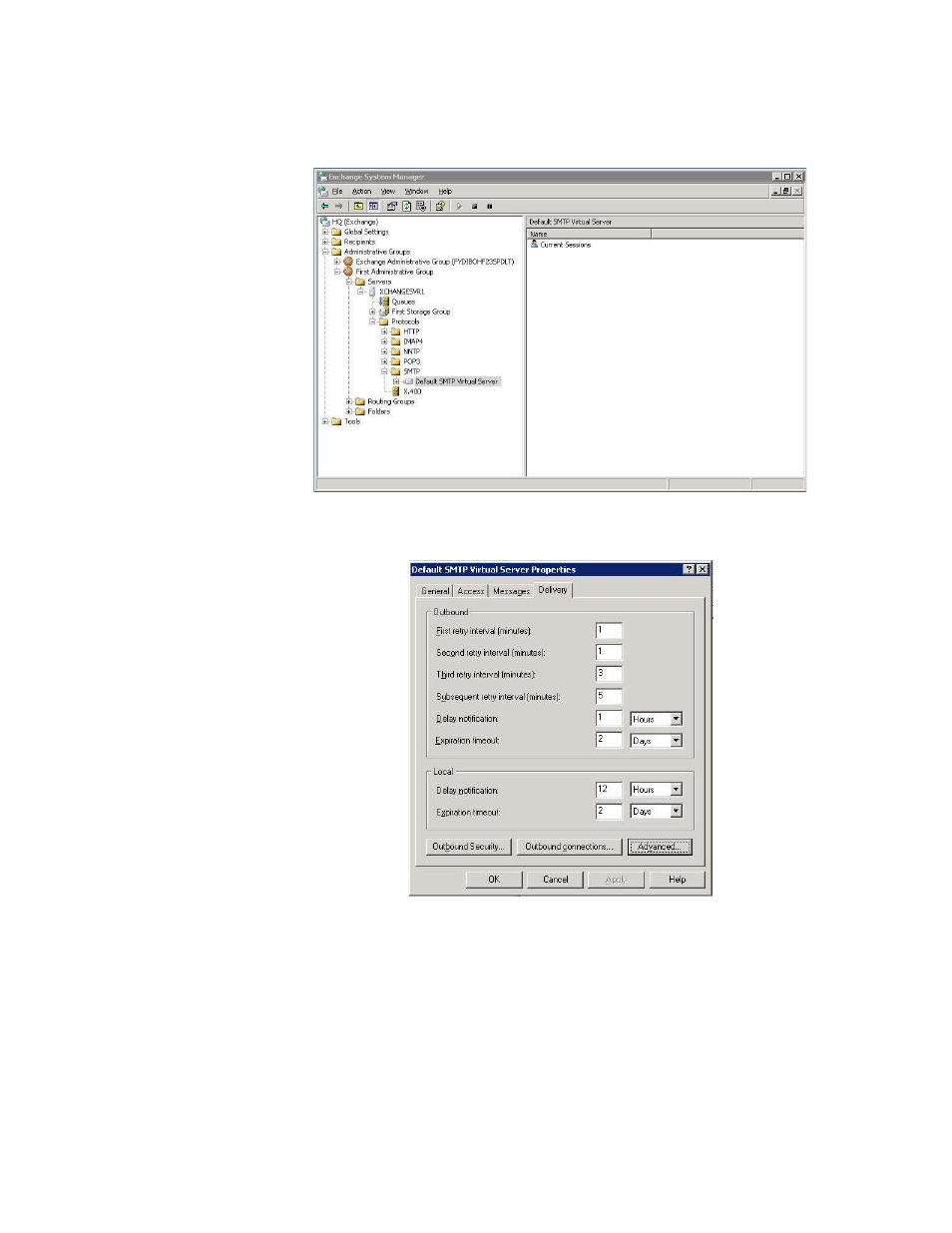Click the Forward arrow toolbar icon
The height and width of the screenshot is (1233, 952).
338,206
